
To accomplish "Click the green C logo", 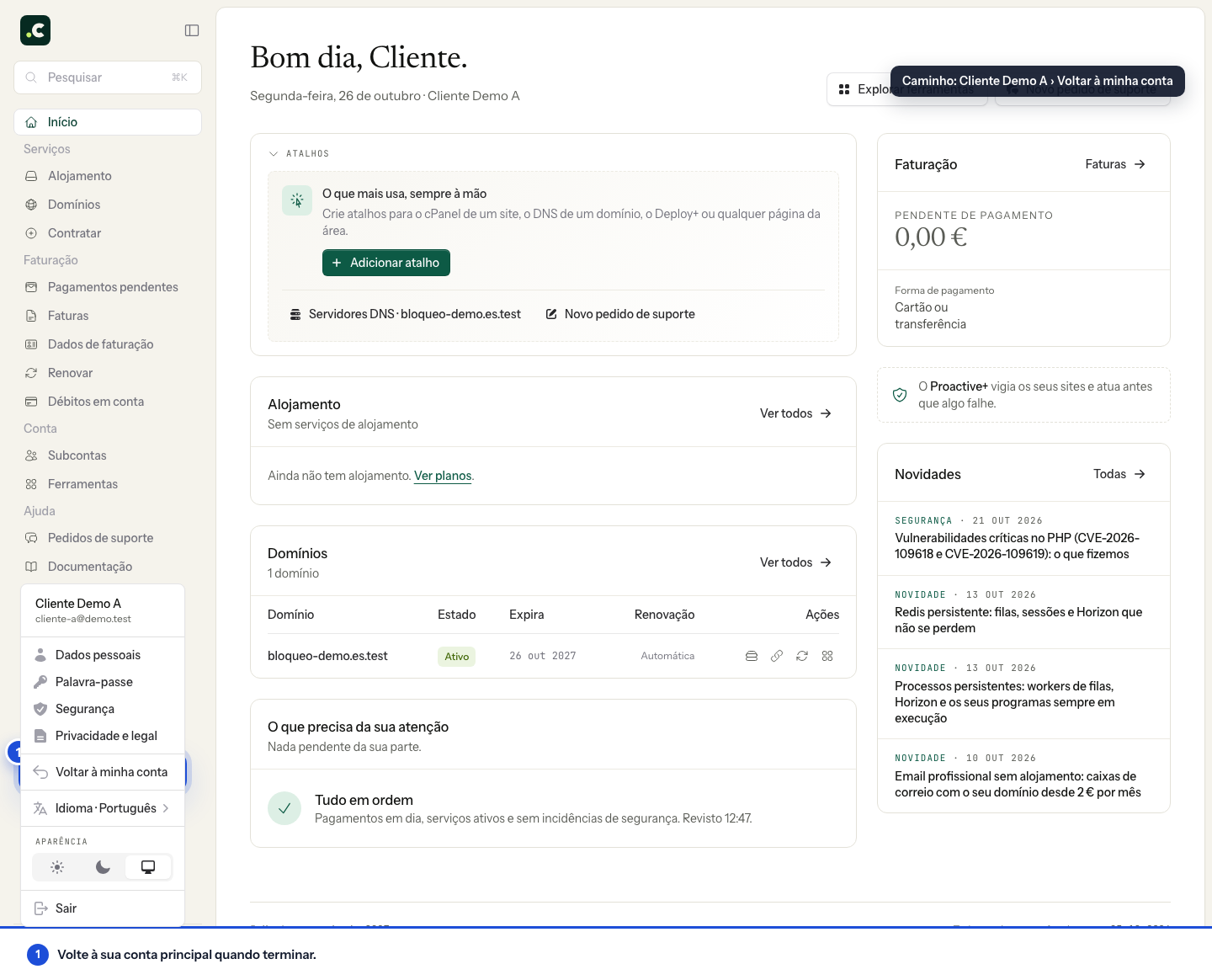I will point(35,30).
